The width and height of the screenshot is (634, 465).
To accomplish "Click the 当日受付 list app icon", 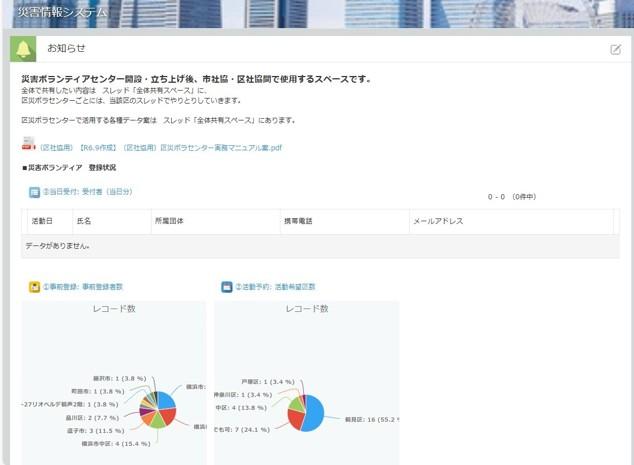I will pos(35,192).
